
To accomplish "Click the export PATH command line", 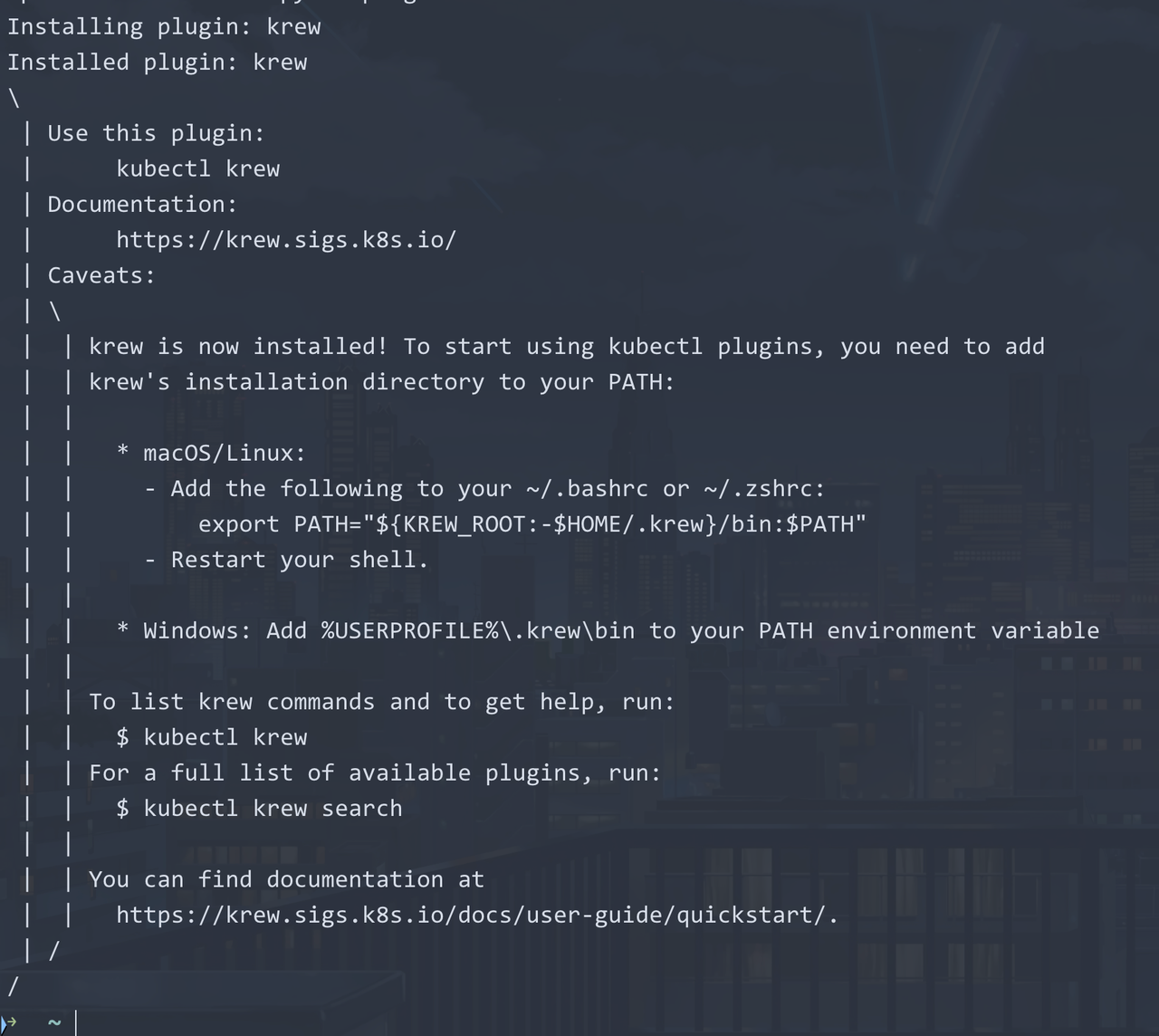I will (x=532, y=524).
